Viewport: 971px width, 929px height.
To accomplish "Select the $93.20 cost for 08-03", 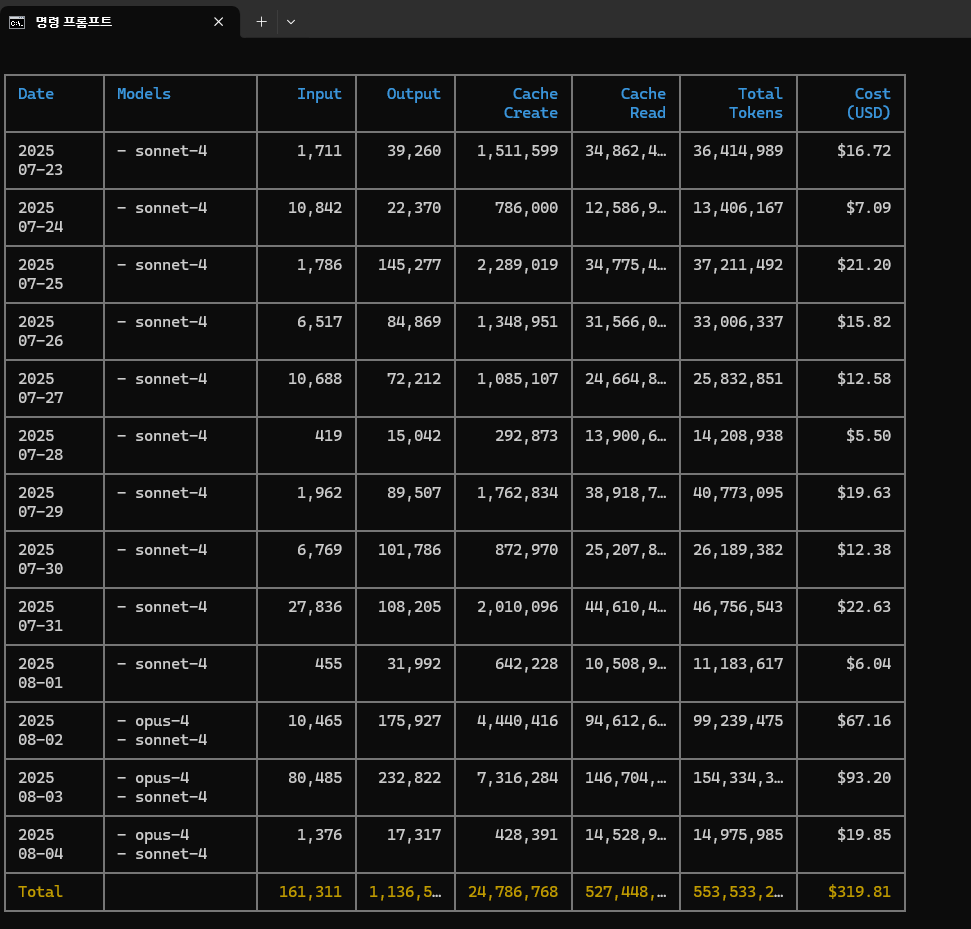I will (865, 778).
